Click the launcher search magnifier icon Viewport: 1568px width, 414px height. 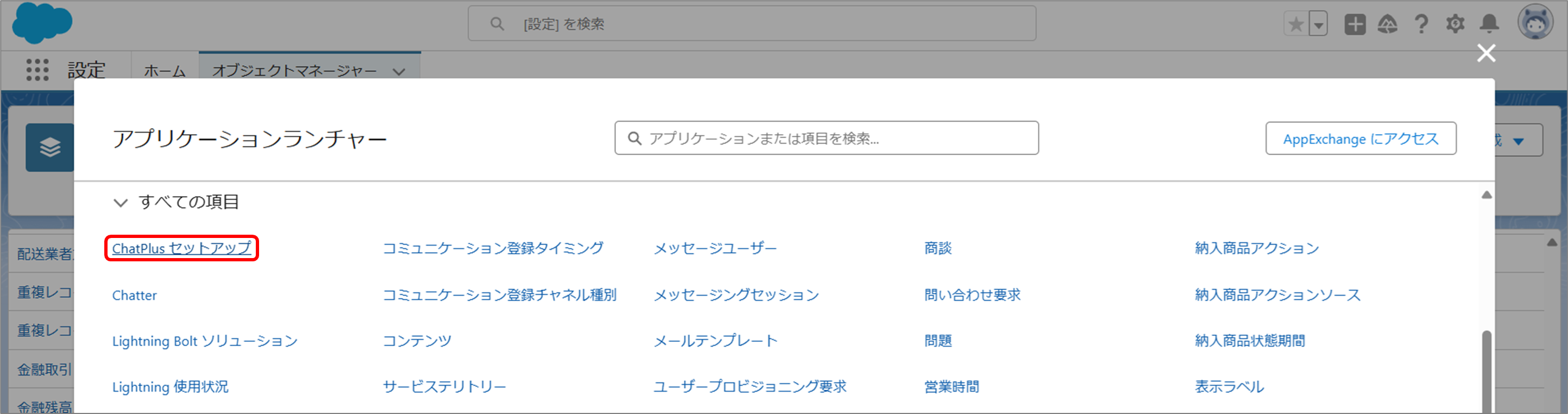(x=634, y=139)
